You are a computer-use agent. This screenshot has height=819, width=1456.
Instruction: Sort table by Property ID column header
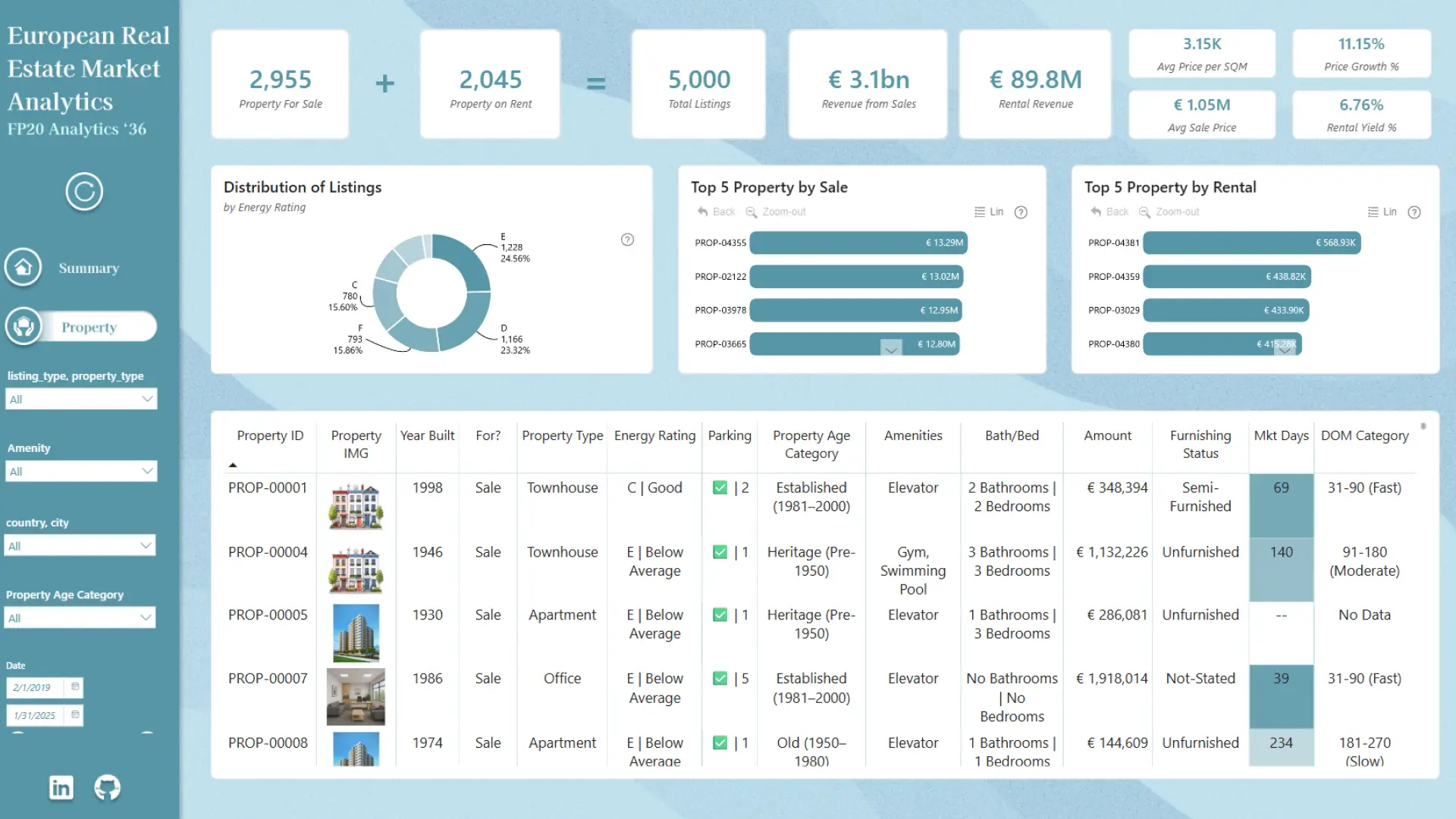tap(270, 435)
